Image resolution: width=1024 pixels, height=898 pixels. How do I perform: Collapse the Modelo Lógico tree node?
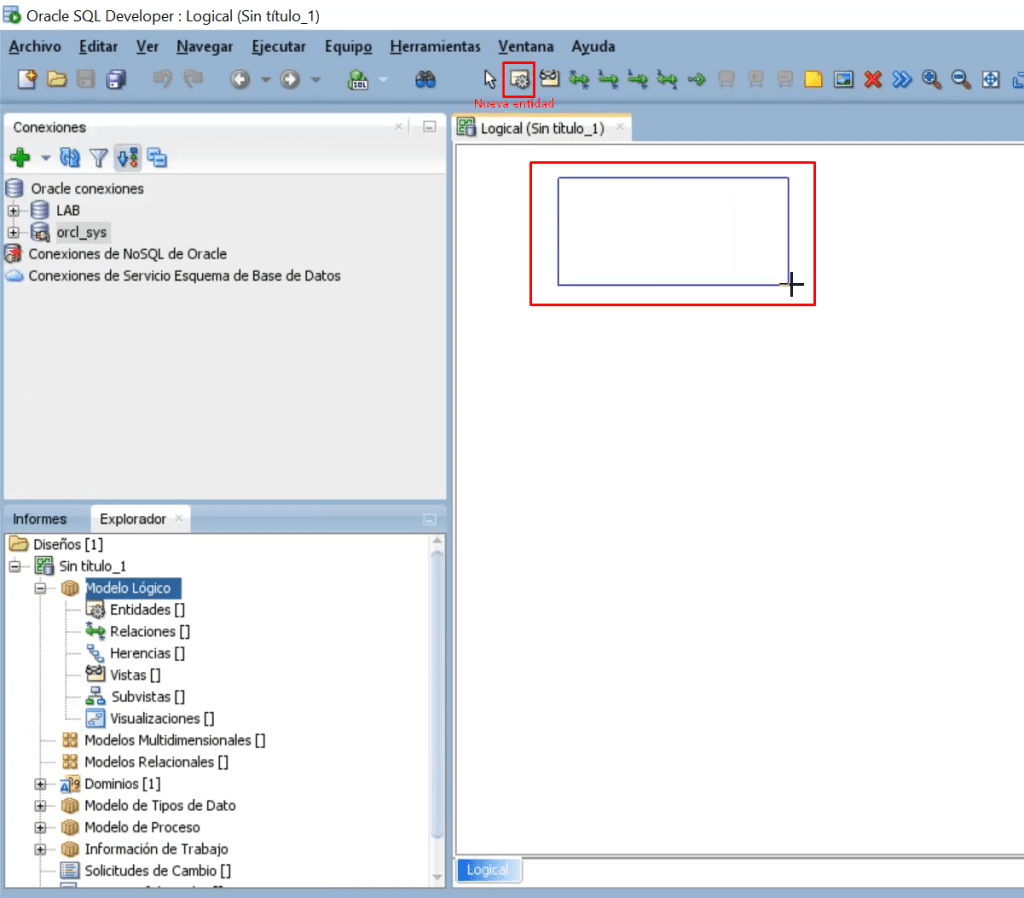pyautogui.click(x=40, y=588)
